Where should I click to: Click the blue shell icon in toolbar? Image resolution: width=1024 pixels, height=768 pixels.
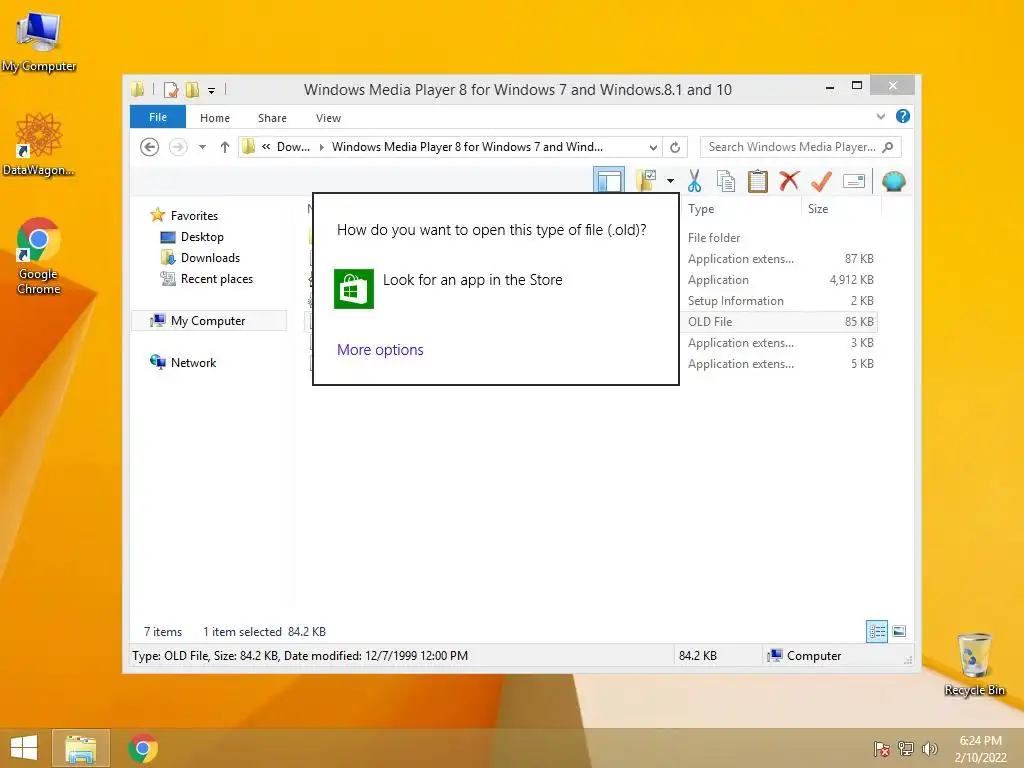(893, 181)
